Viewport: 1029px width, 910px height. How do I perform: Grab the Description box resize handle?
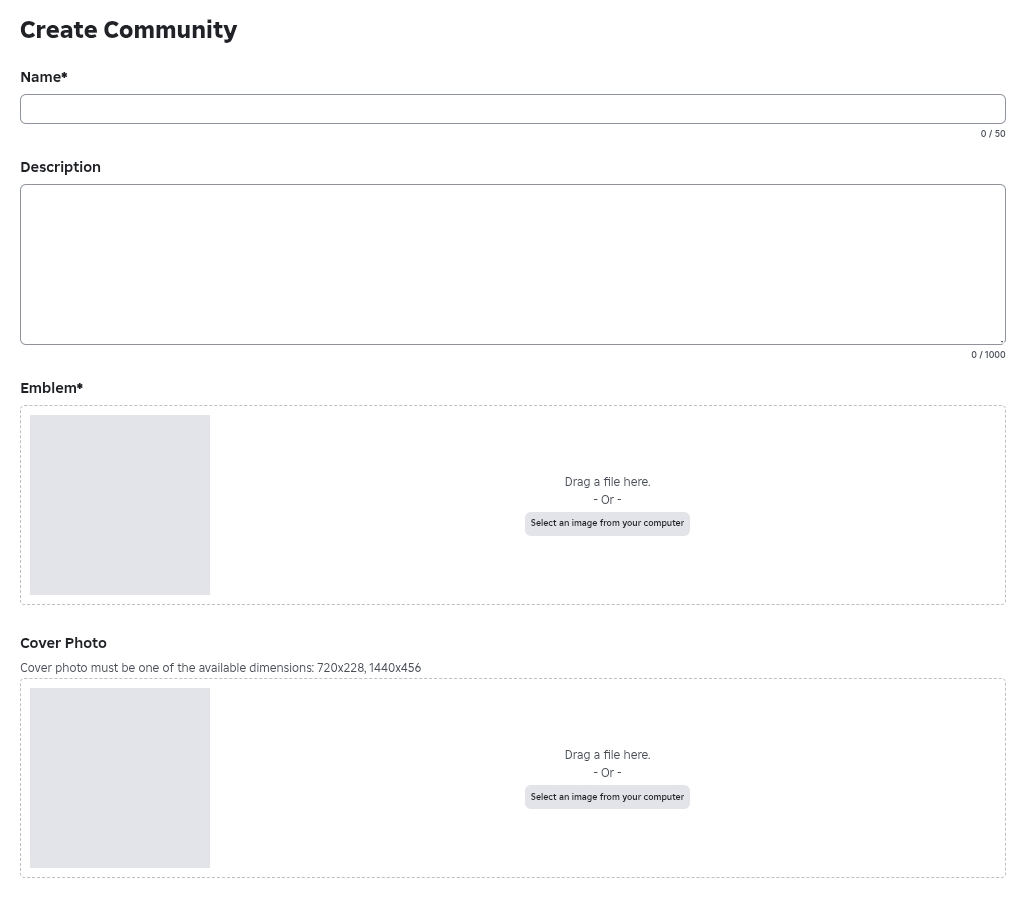point(1001,340)
